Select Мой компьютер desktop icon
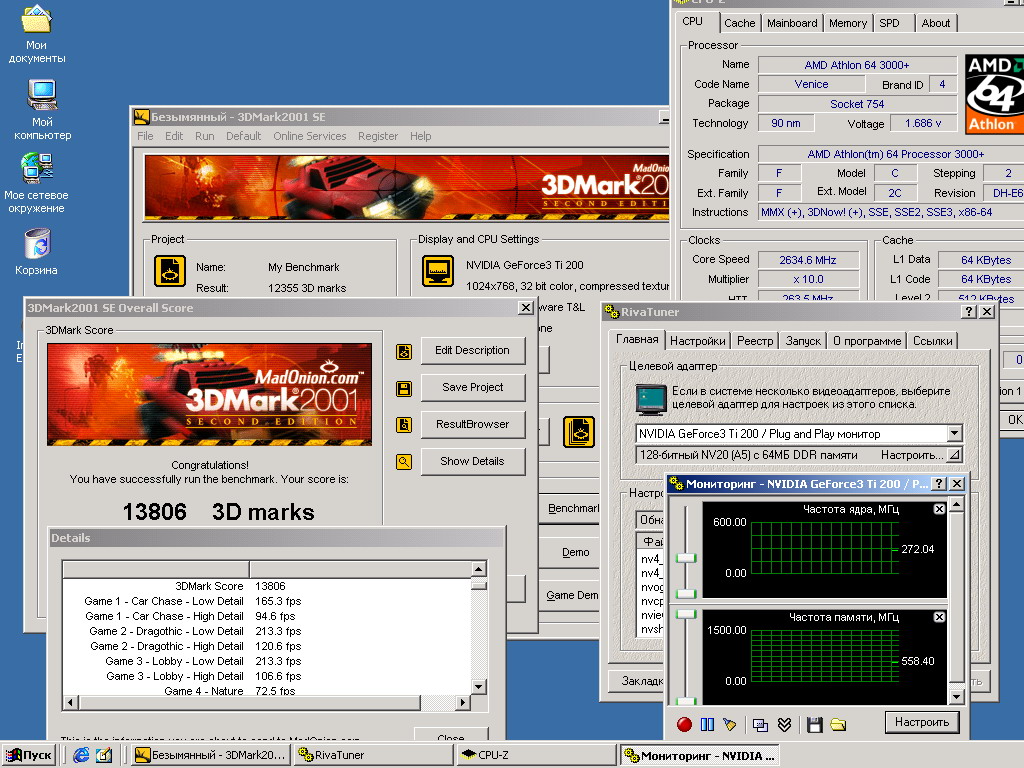The image size is (1024, 768). pos(42,109)
